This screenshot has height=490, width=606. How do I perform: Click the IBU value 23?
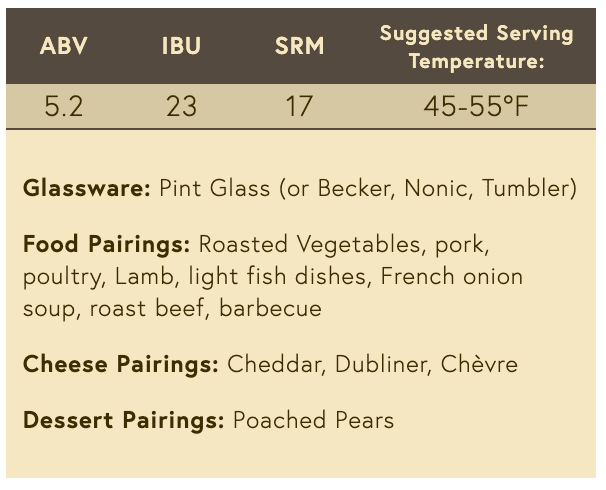181,106
